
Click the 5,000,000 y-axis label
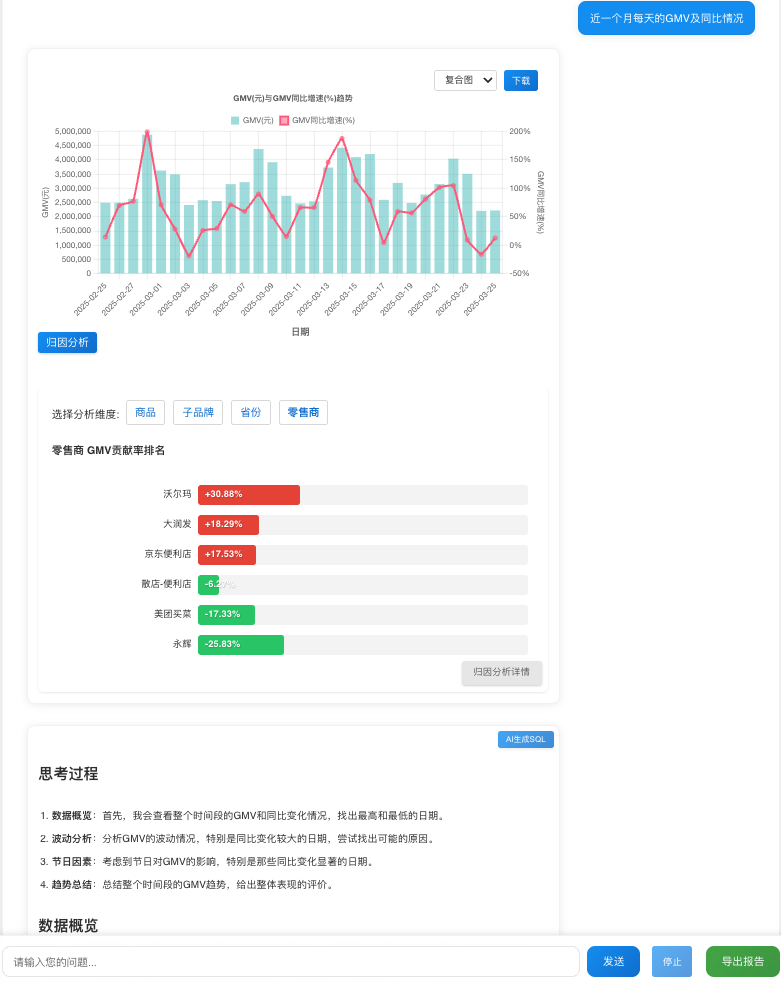[x=73, y=132]
